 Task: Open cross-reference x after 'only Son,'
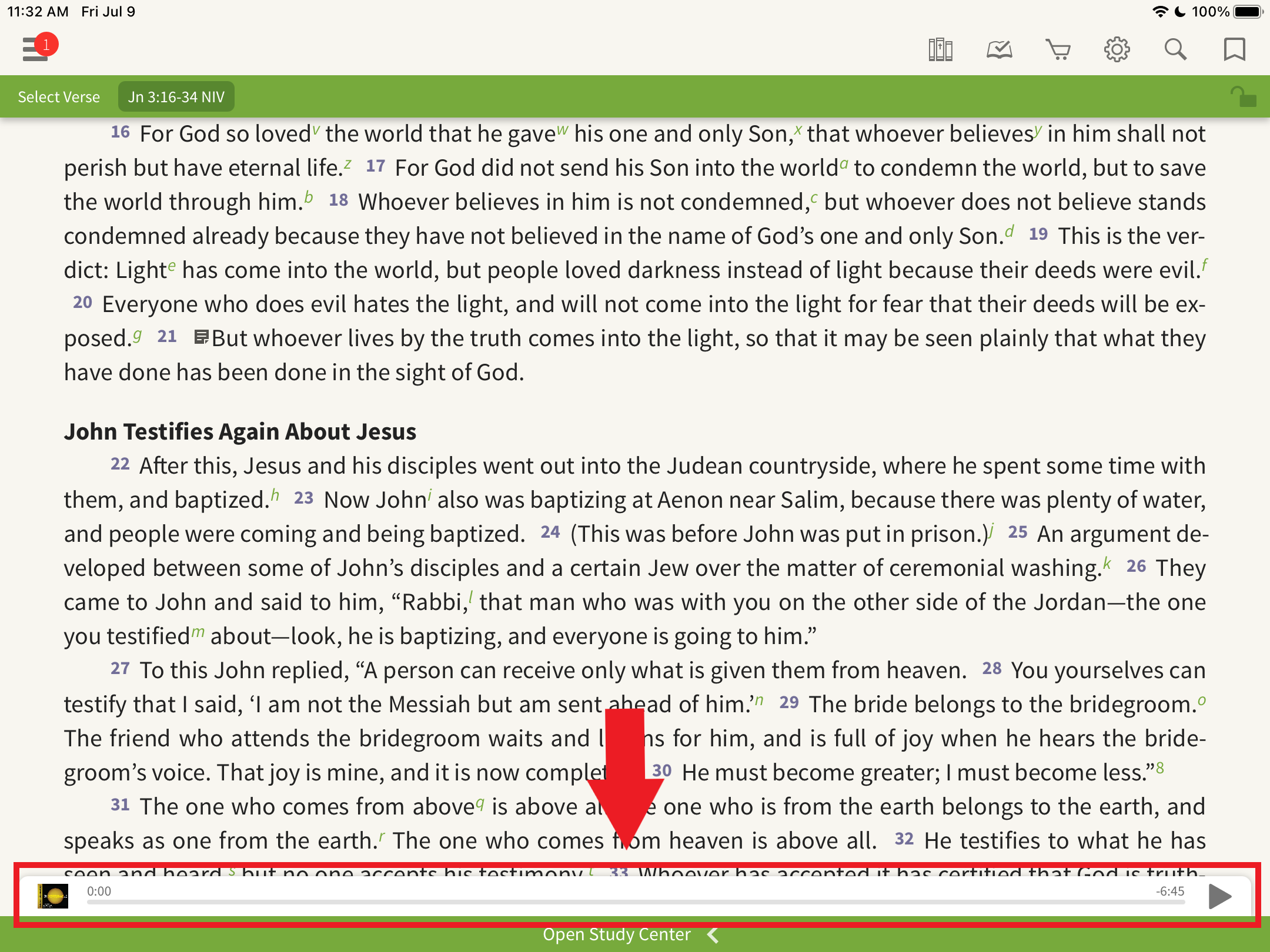pos(798,129)
